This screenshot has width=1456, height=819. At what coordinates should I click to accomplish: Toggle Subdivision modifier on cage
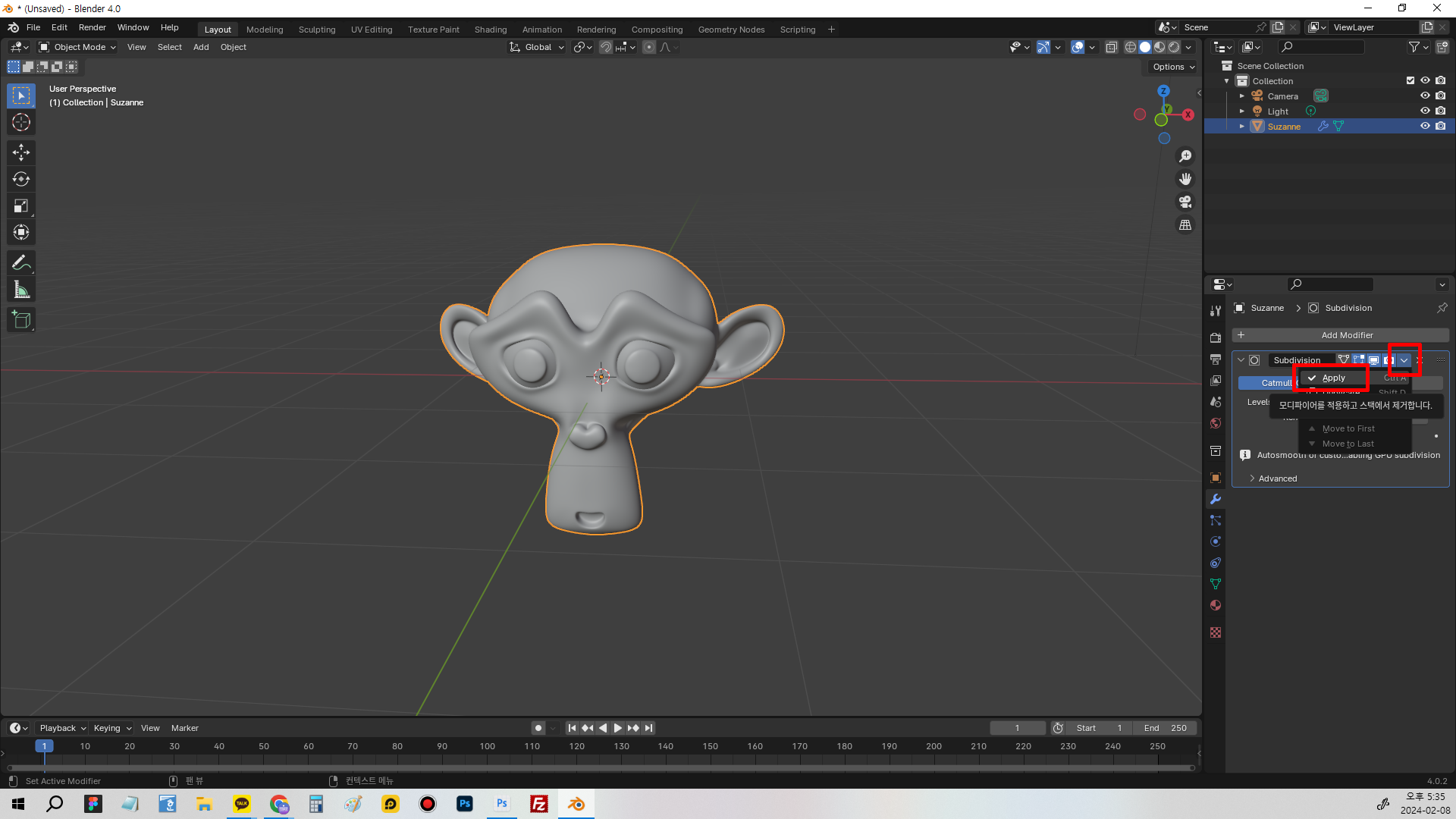(x=1343, y=360)
